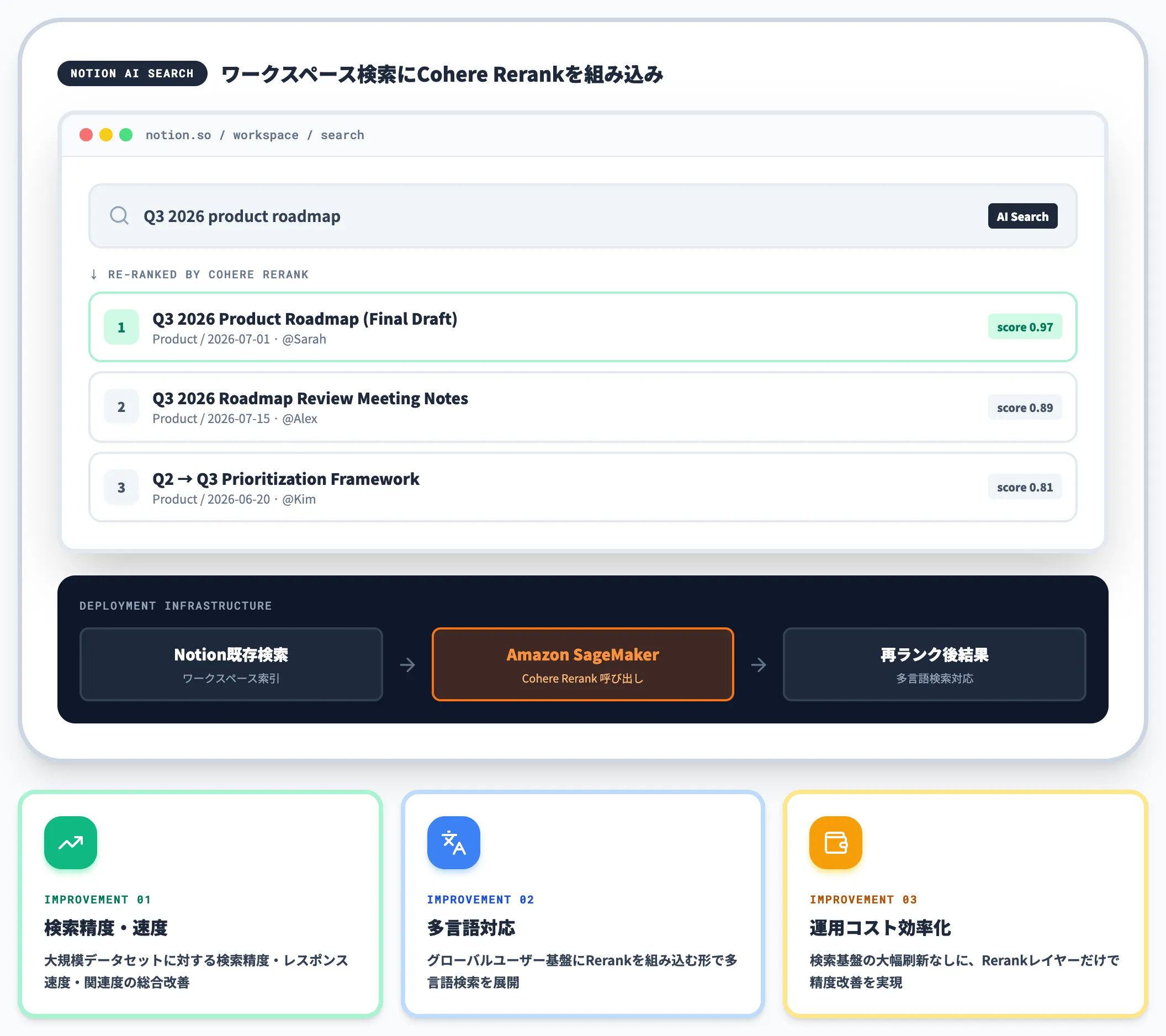Click the green window dot in mock browser
The image size is (1166, 1036).
click(126, 135)
